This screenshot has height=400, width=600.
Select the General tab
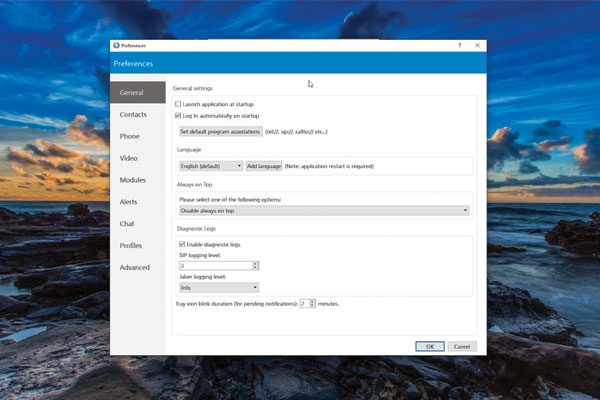138,92
